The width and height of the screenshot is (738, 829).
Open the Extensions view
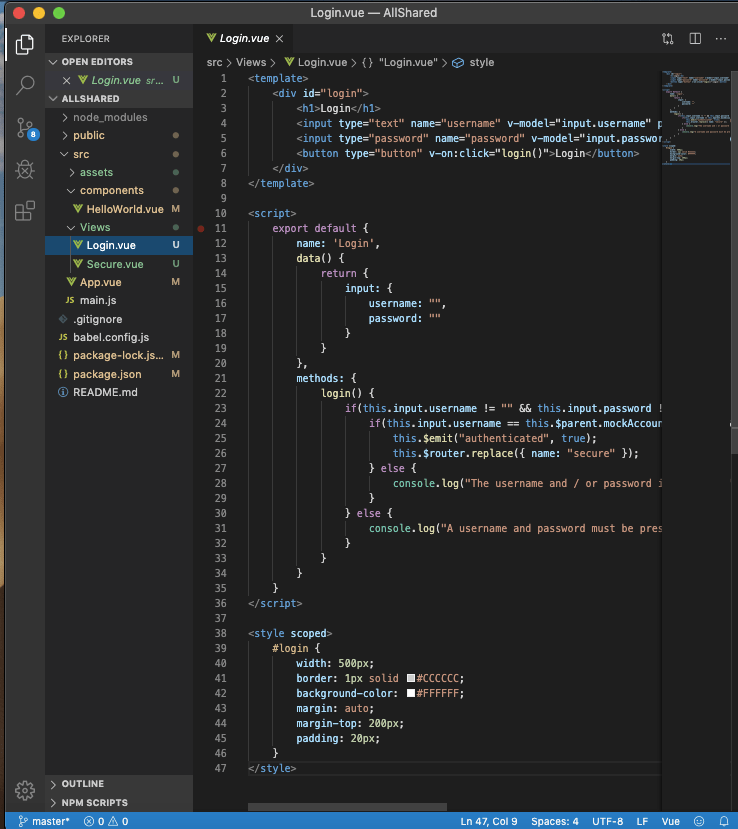25,211
